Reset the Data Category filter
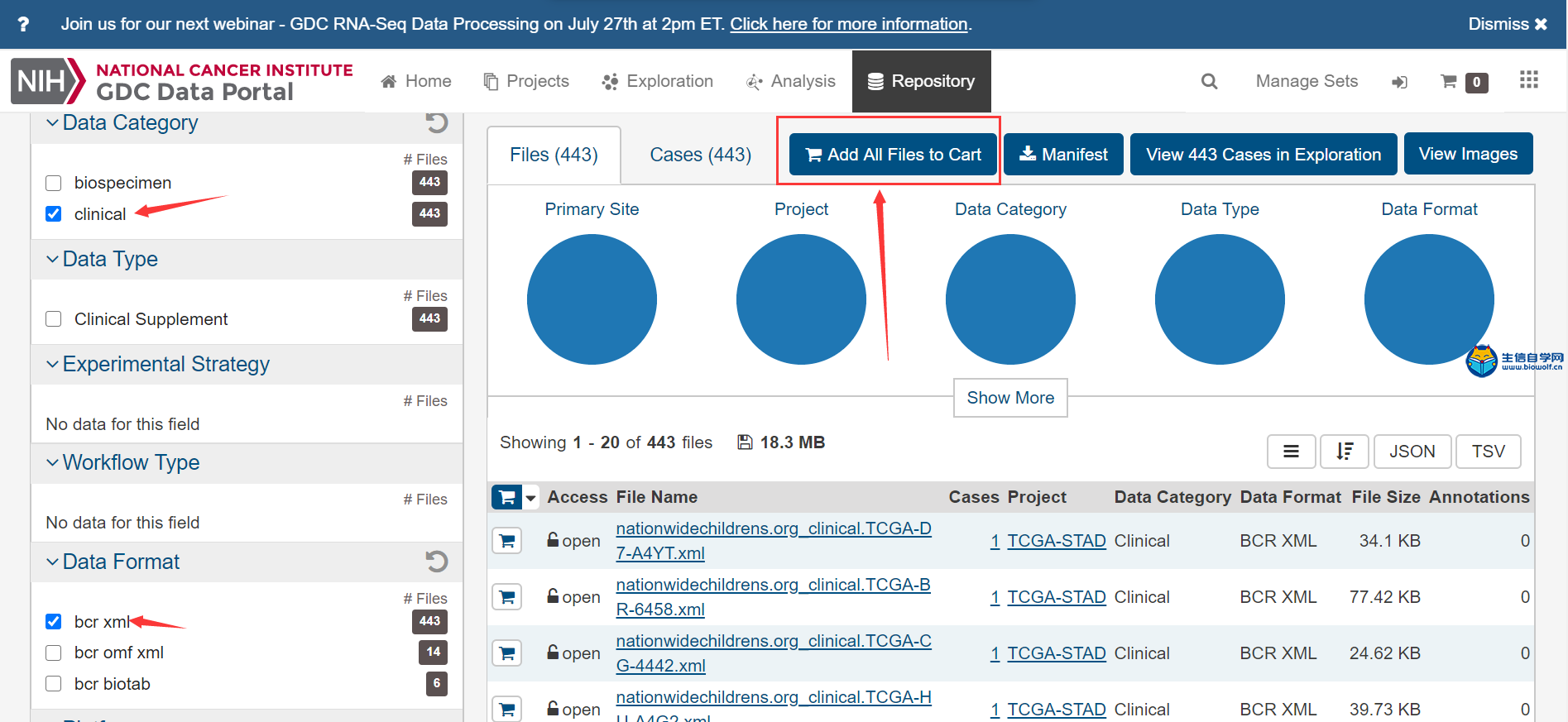This screenshot has height=722, width=1568. (x=437, y=122)
